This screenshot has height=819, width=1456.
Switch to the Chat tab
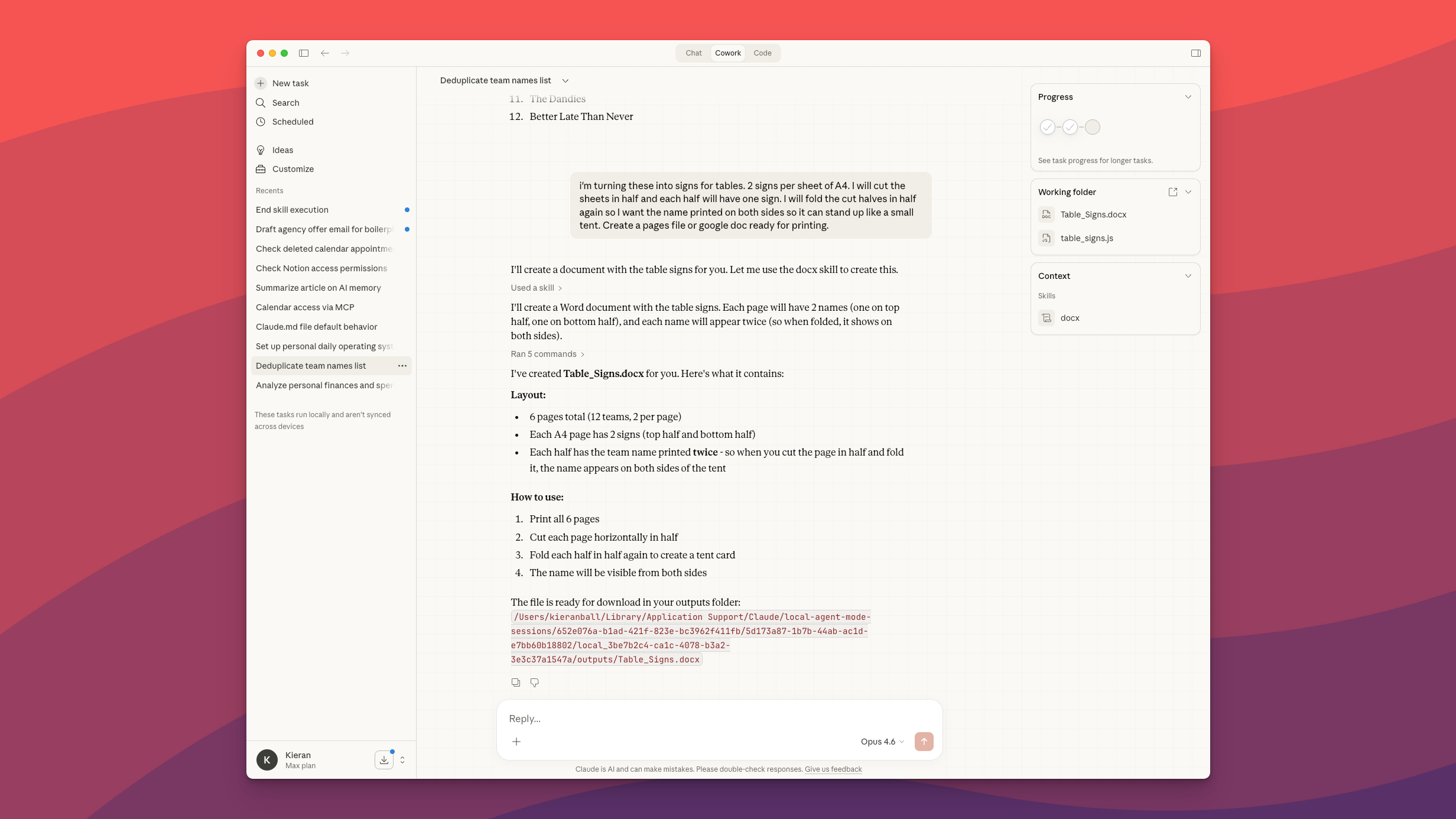(694, 53)
